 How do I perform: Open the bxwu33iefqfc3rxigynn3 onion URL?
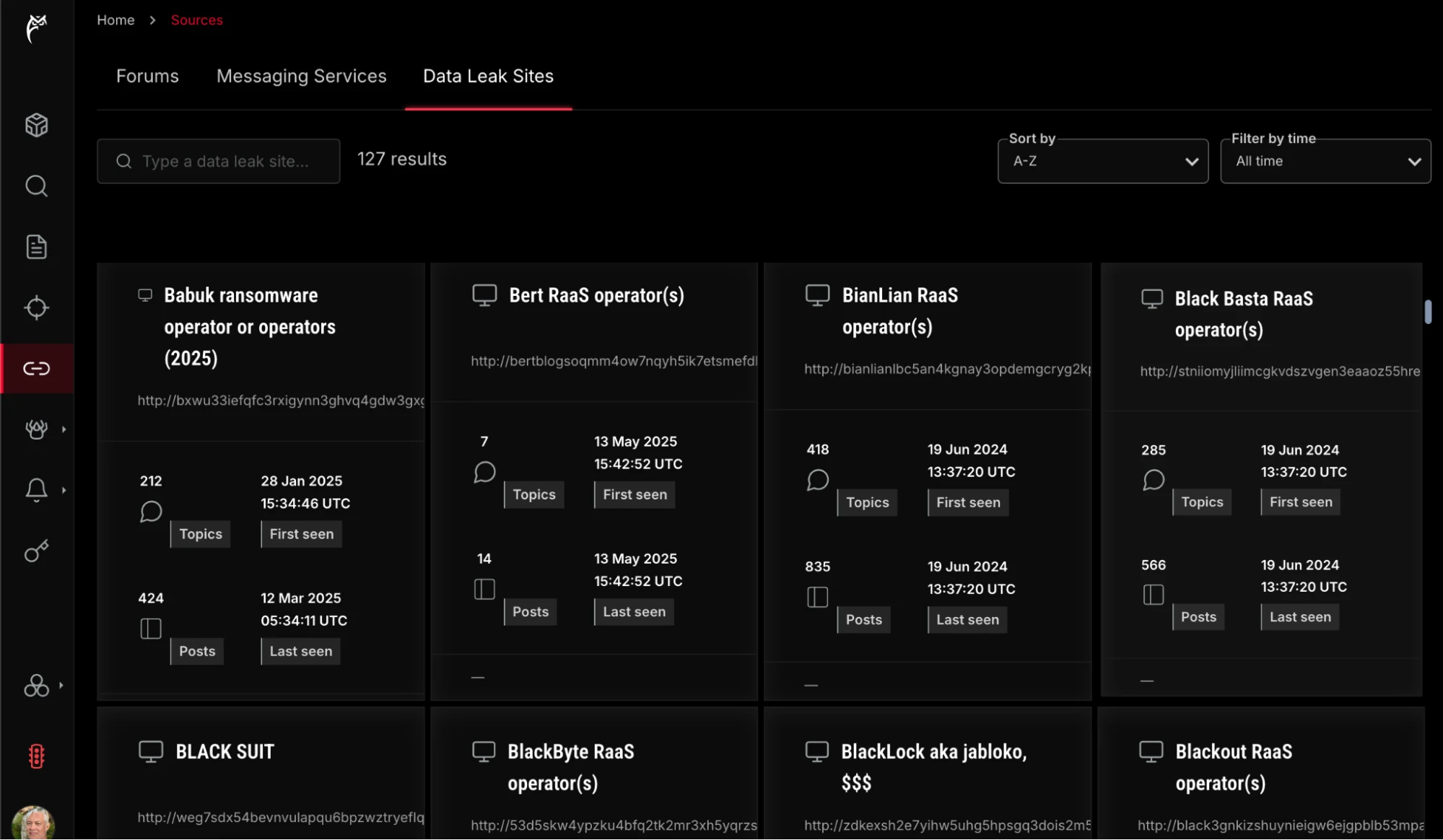pyautogui.click(x=281, y=401)
